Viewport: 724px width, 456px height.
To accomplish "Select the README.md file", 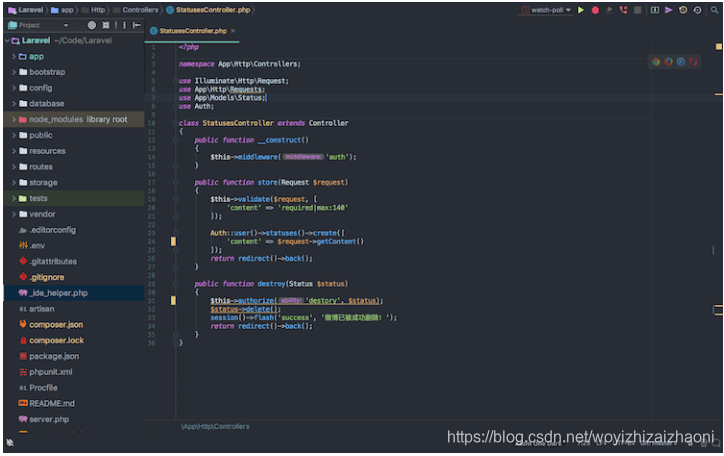I will pos(52,403).
